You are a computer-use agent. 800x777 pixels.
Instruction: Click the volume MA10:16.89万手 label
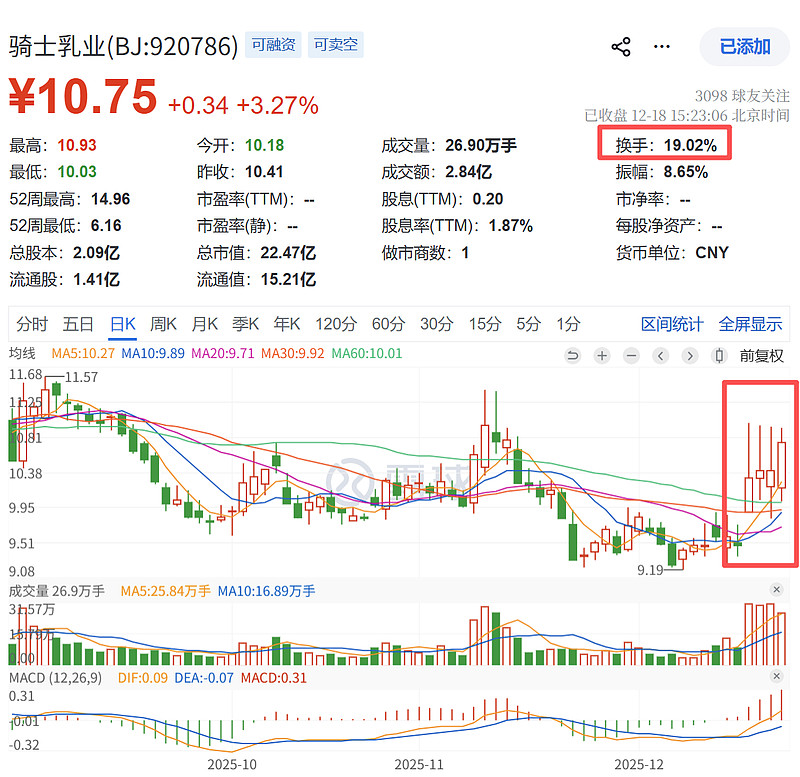coord(266,591)
